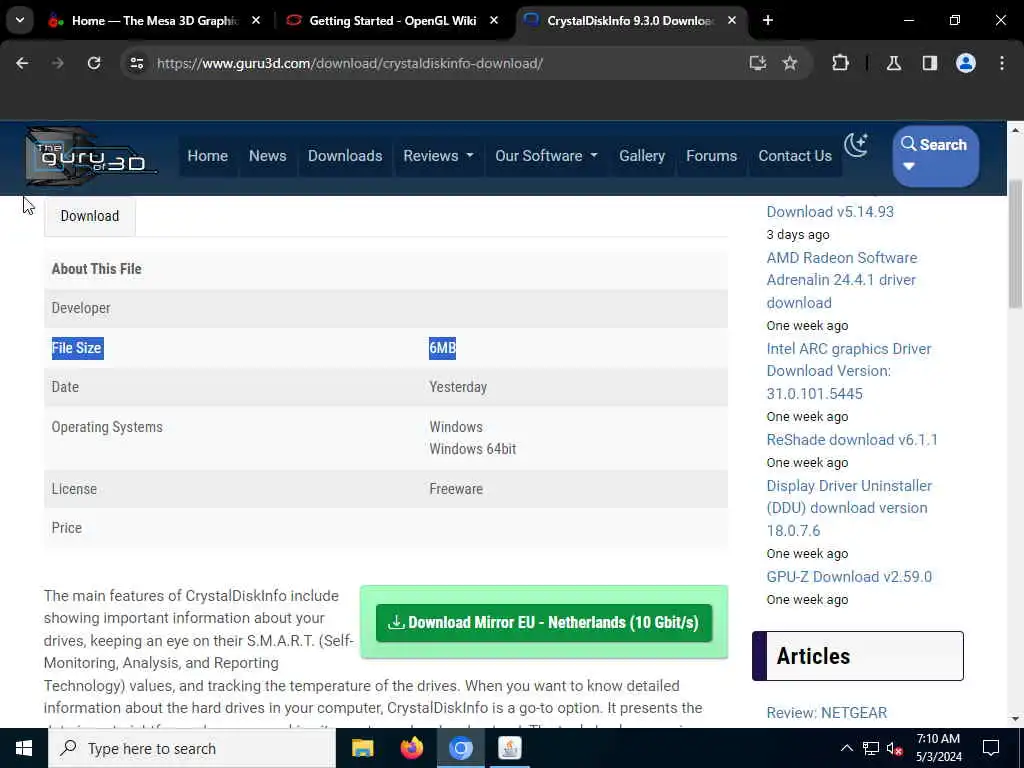This screenshot has height=768, width=1024.
Task: Click the scrollbar down arrow
Action: click(x=1015, y=719)
